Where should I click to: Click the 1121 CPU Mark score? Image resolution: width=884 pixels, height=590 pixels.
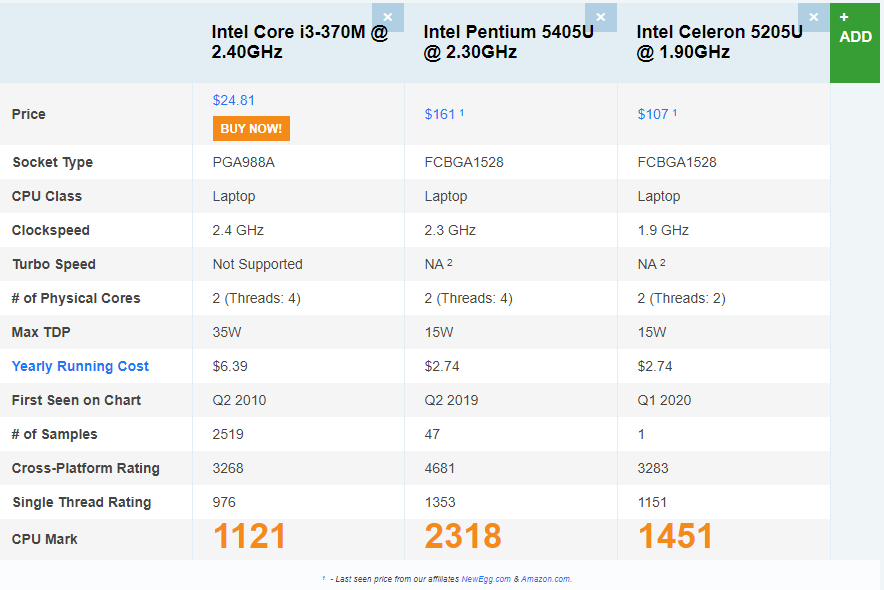pos(250,536)
